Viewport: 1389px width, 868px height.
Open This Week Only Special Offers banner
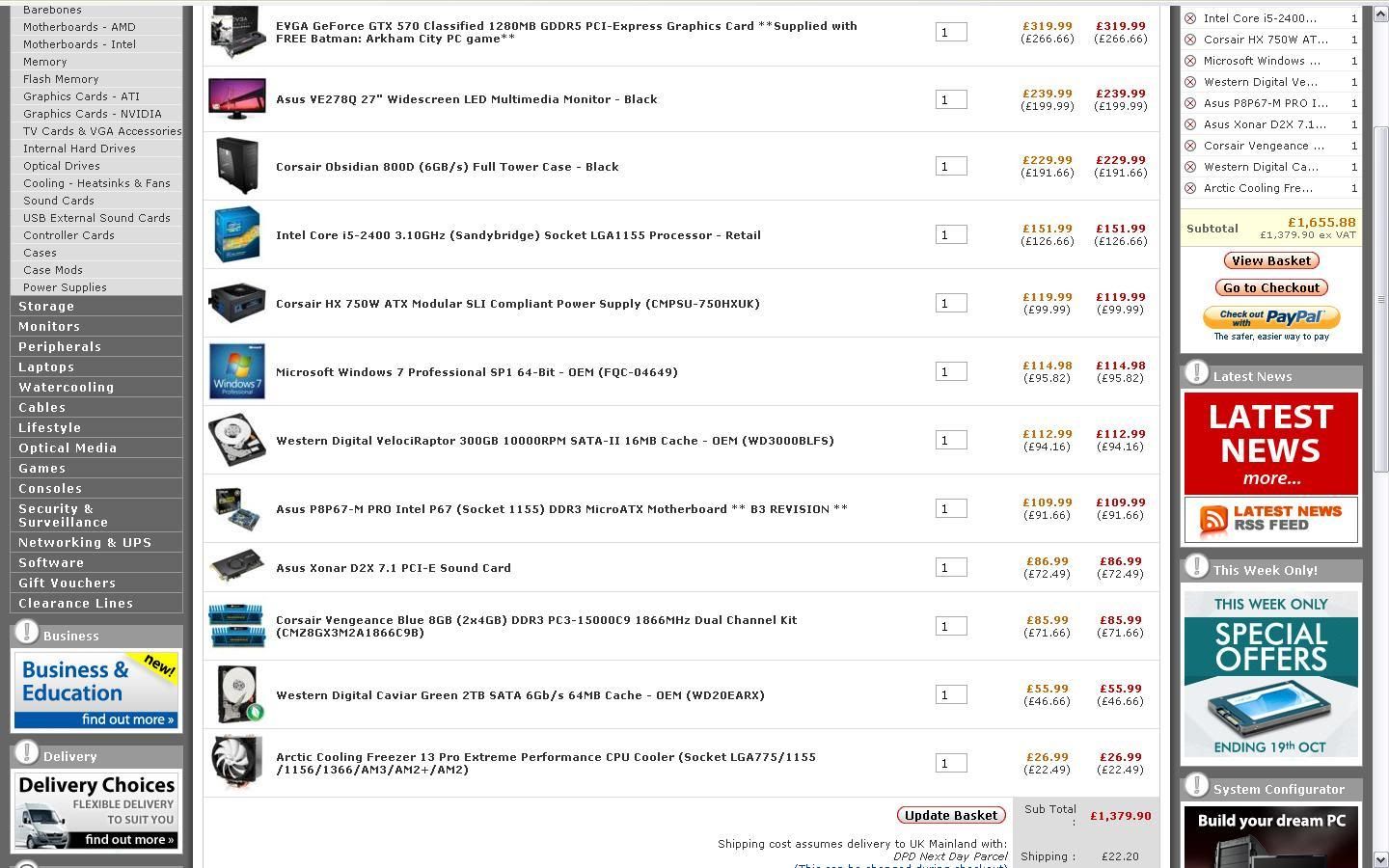(1270, 673)
